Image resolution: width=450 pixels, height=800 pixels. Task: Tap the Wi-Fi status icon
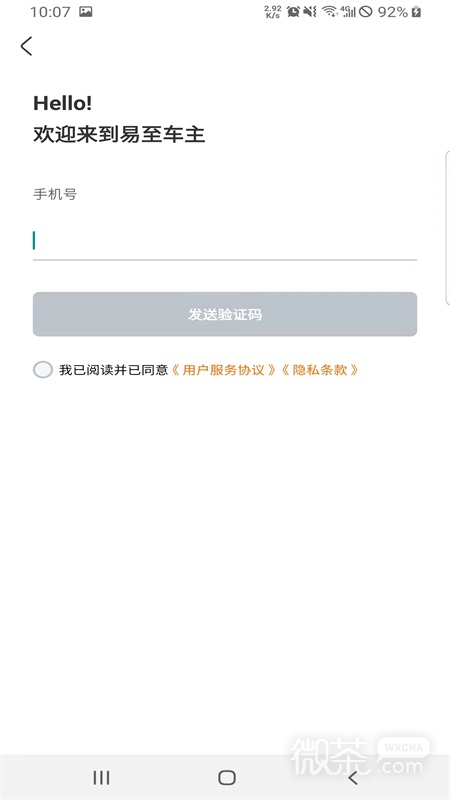coord(330,12)
